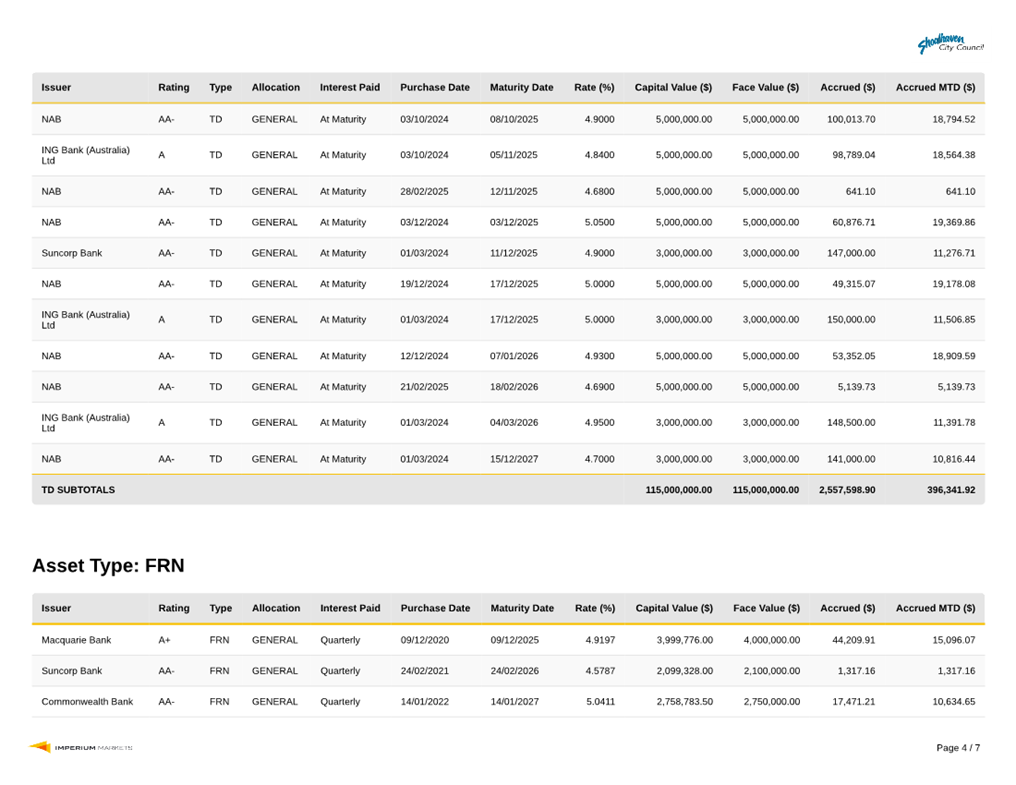Viewport: 1016px width, 785px height.
Task: Click 'Rate (%)' header in the FRN table
Action: tap(595, 608)
